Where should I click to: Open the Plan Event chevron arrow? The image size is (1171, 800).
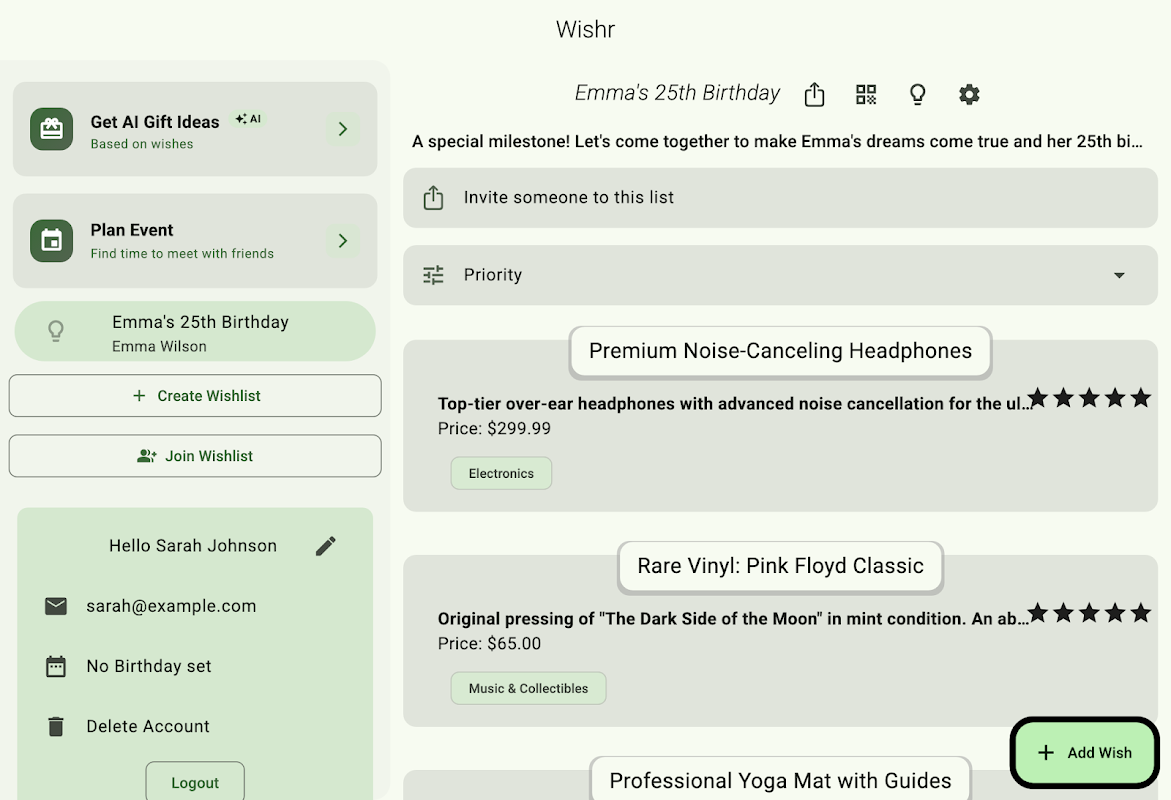click(x=343, y=241)
